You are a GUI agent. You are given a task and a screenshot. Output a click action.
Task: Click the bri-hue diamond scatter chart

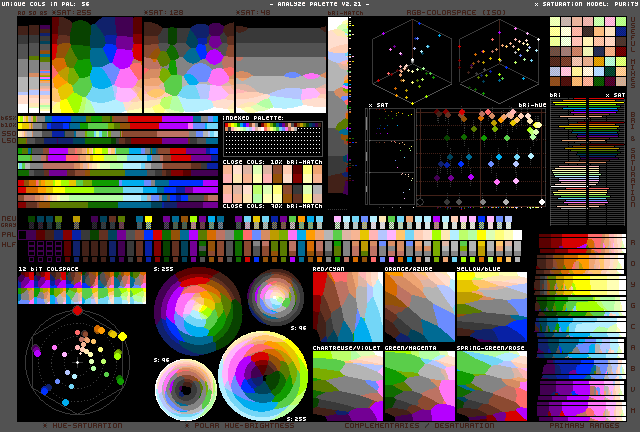coord(481,157)
